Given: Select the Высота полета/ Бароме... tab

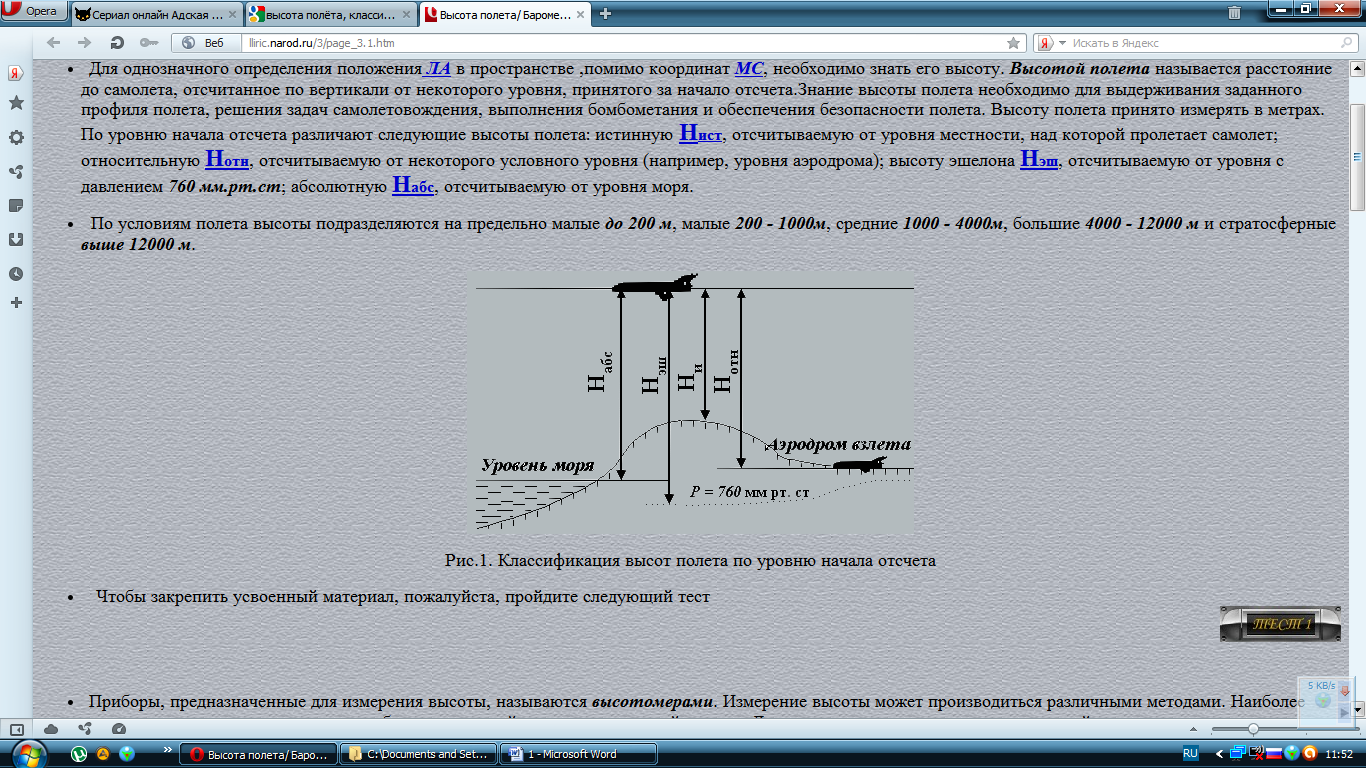Looking at the screenshot, I should [503, 13].
